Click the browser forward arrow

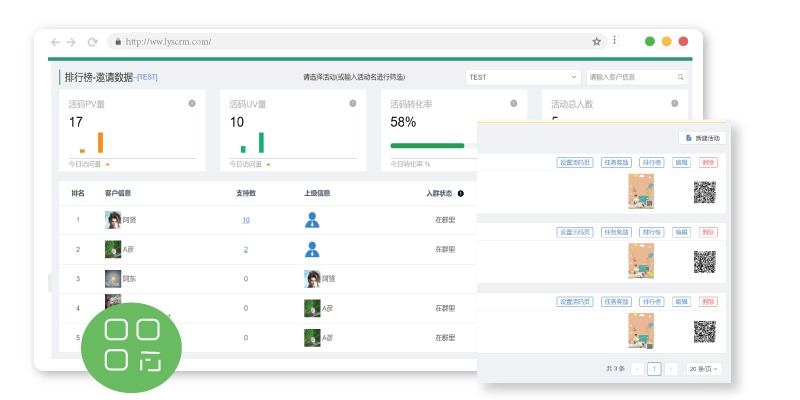click(x=71, y=42)
